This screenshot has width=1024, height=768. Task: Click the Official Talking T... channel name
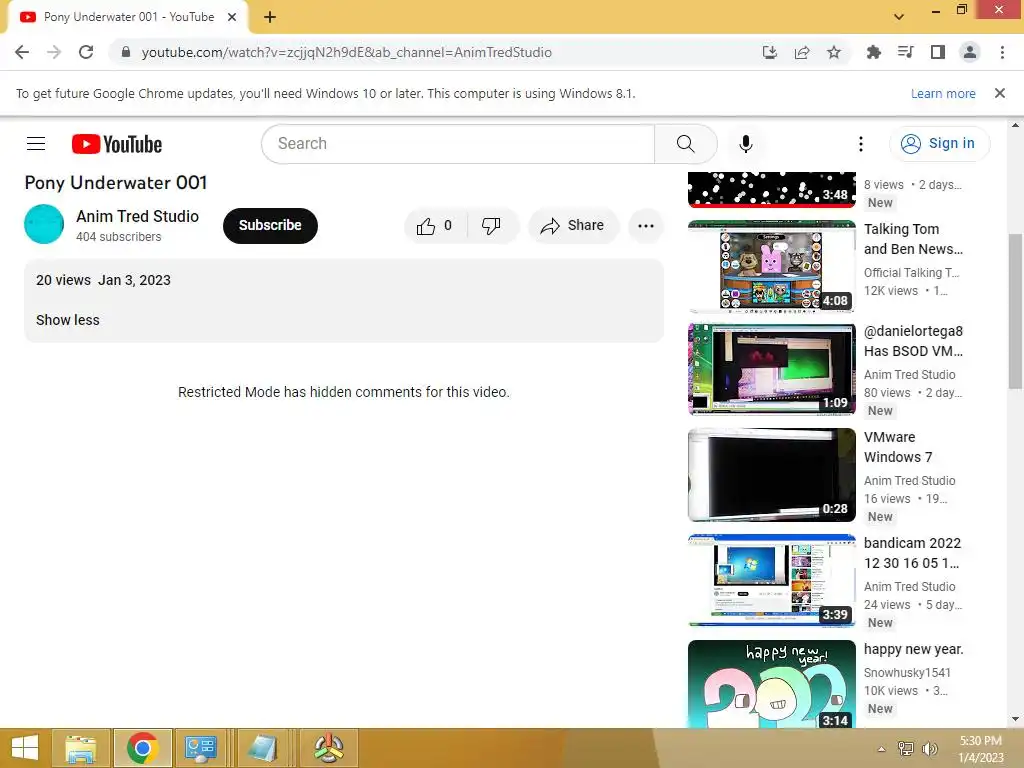(x=912, y=273)
